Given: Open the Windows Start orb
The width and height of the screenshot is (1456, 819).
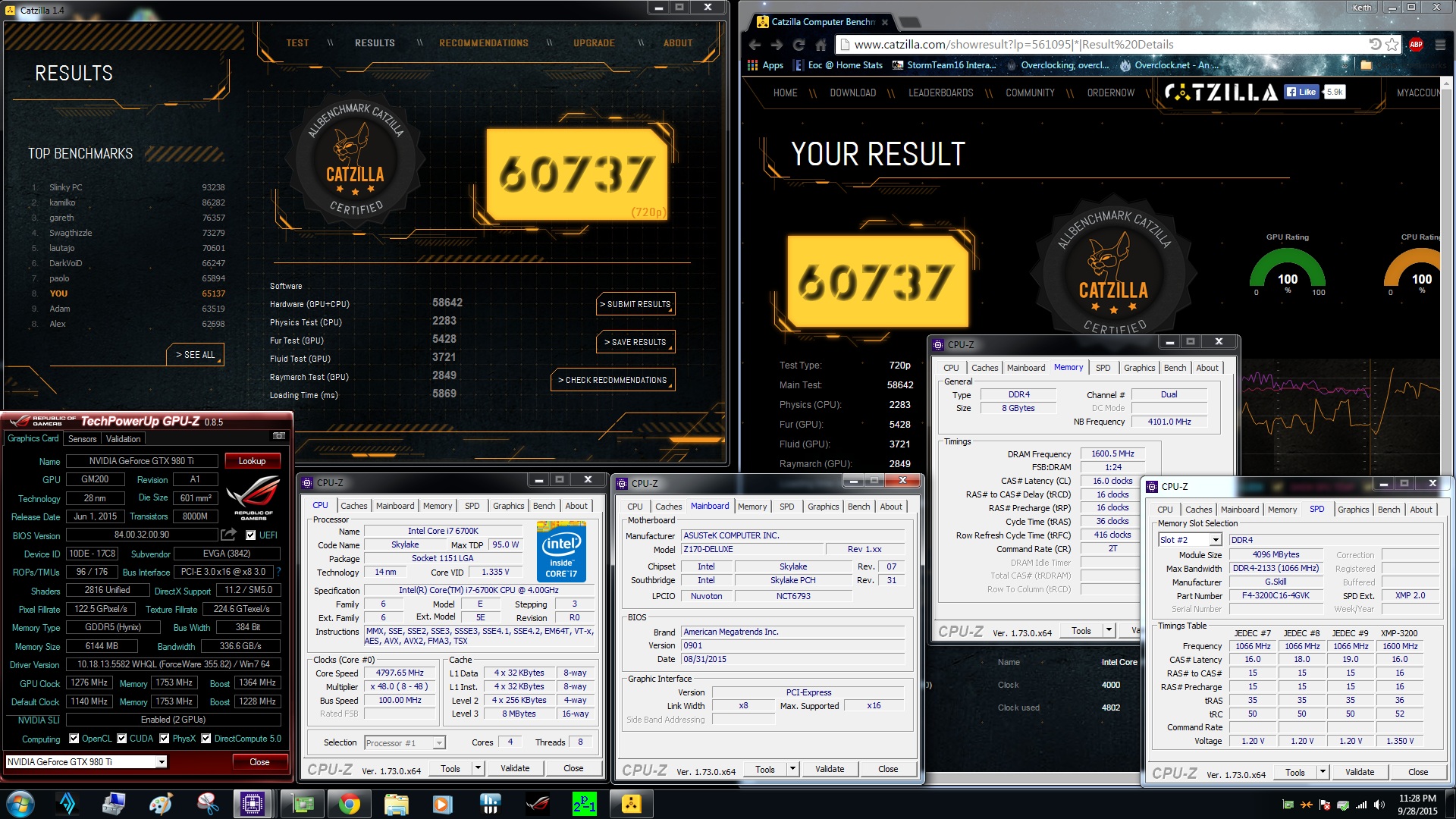Looking at the screenshot, I should [20, 804].
